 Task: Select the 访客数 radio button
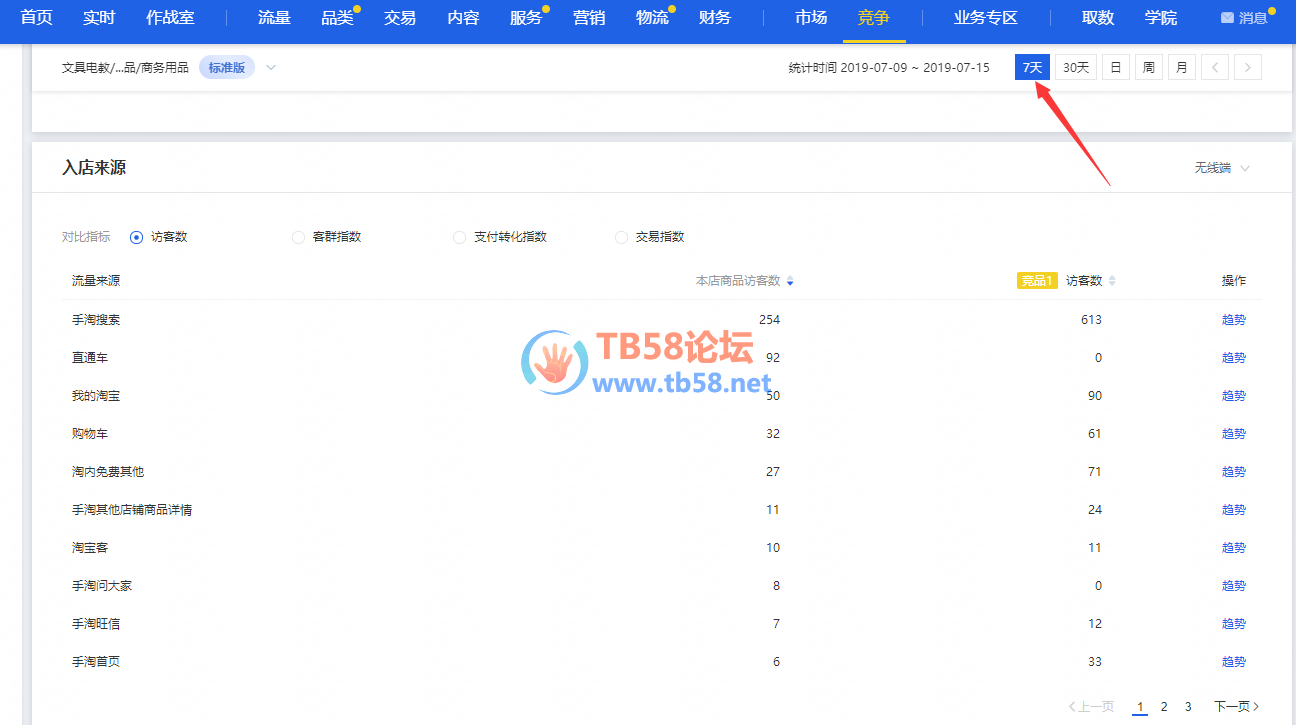coord(137,237)
